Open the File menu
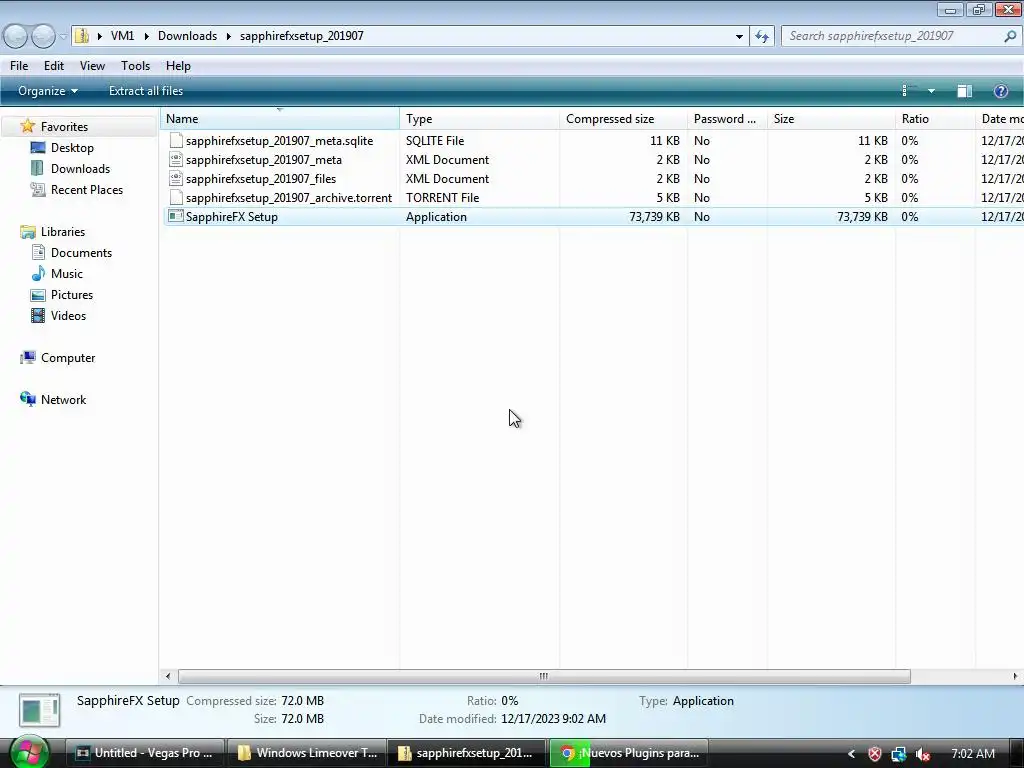Viewport: 1024px width, 768px height. 19,66
